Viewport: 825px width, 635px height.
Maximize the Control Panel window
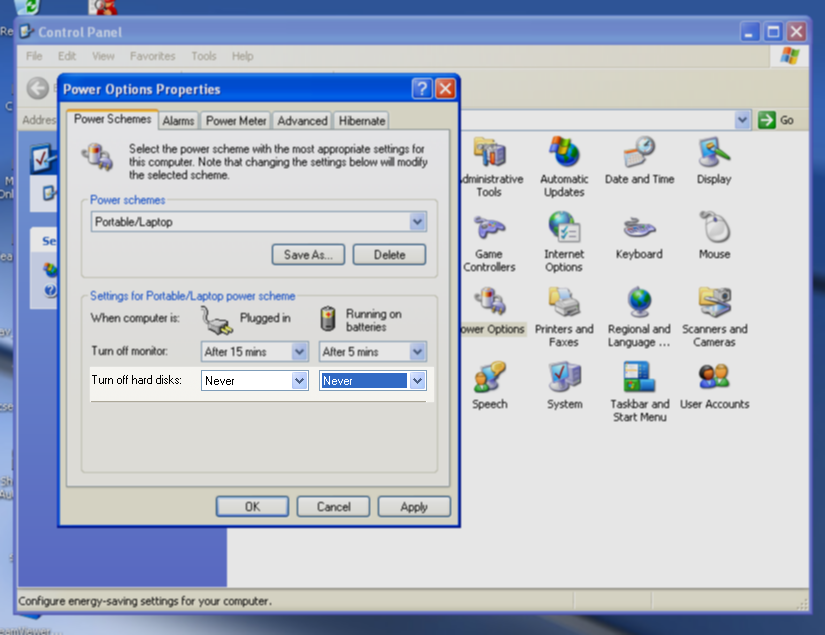(773, 32)
